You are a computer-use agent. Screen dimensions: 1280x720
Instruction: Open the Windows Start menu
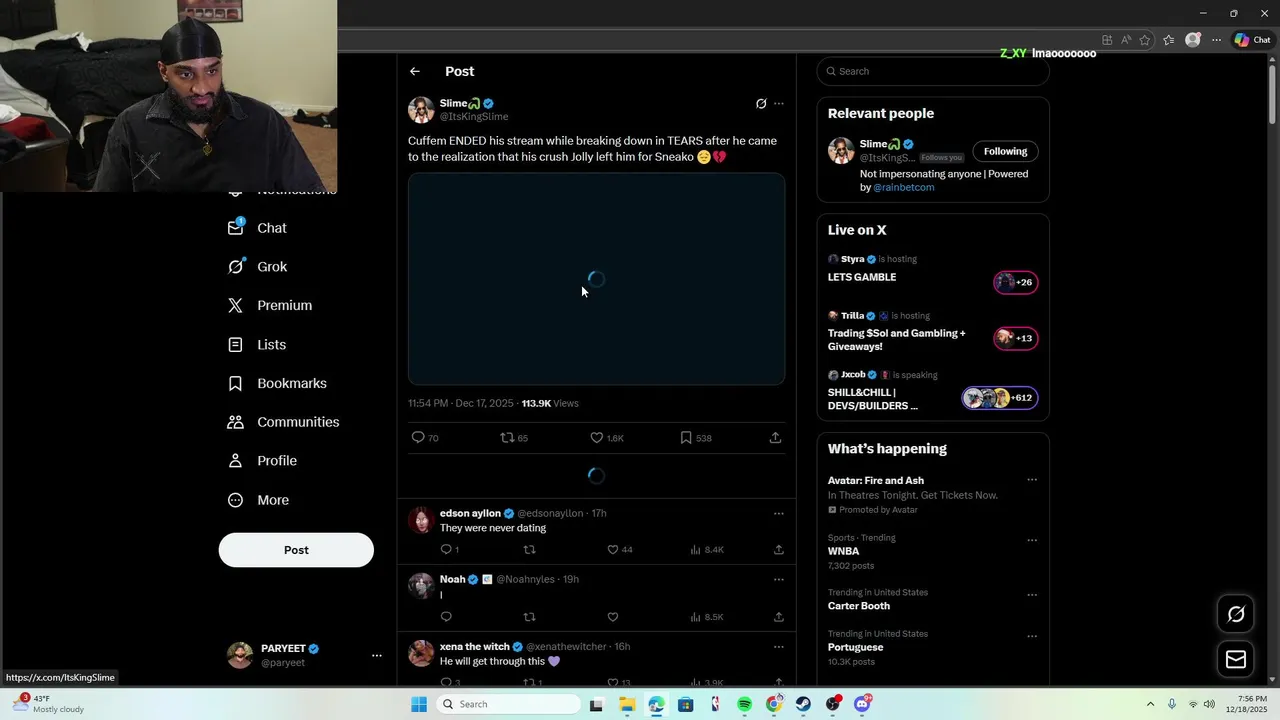(419, 704)
